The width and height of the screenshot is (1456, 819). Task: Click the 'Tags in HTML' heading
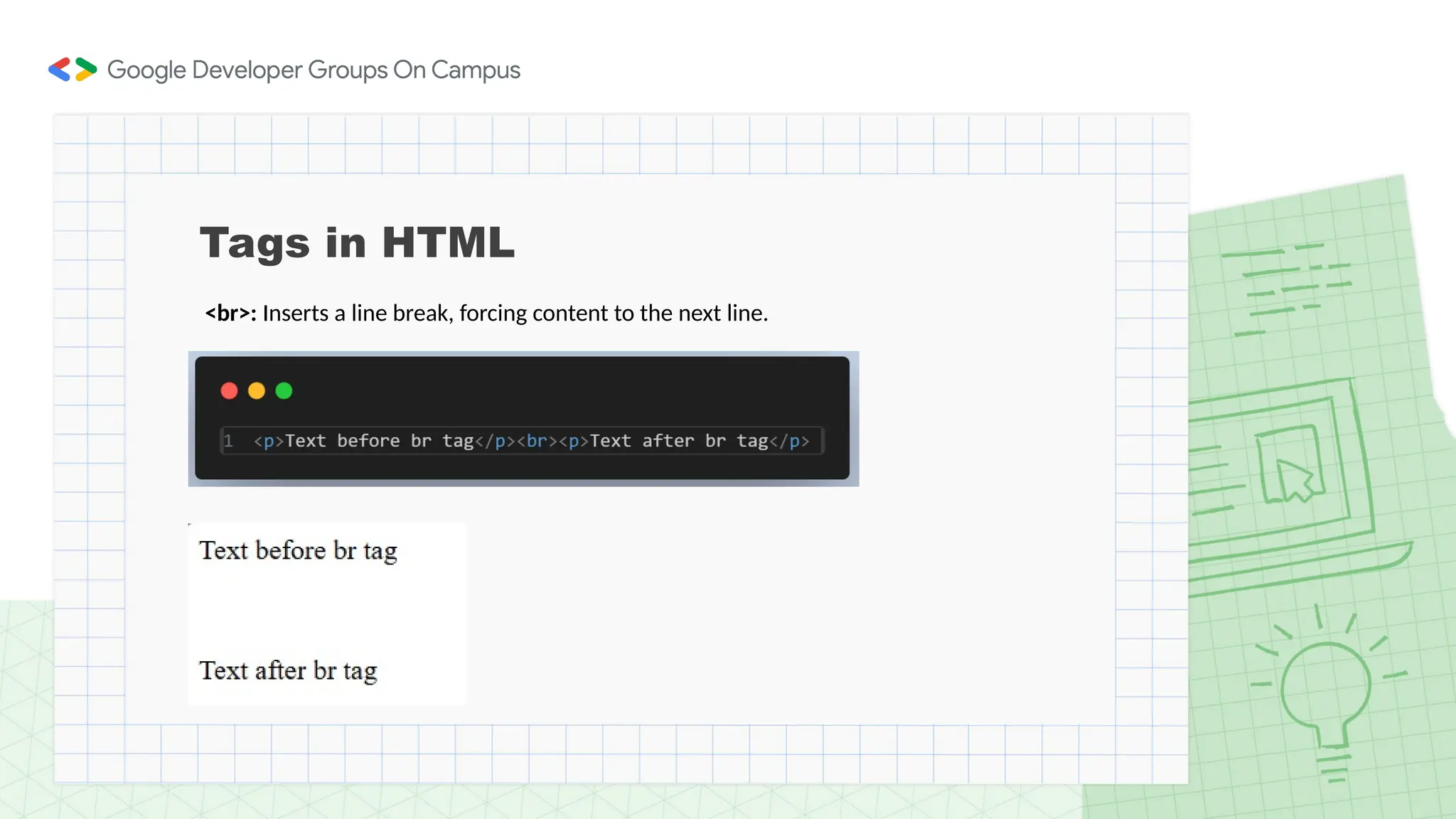point(357,243)
